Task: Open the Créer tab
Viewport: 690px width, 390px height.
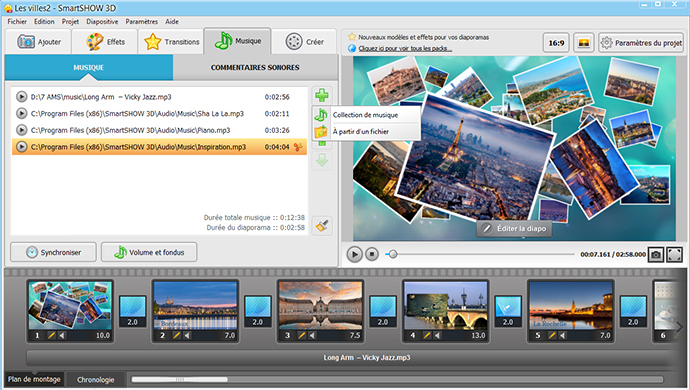Action: click(305, 42)
